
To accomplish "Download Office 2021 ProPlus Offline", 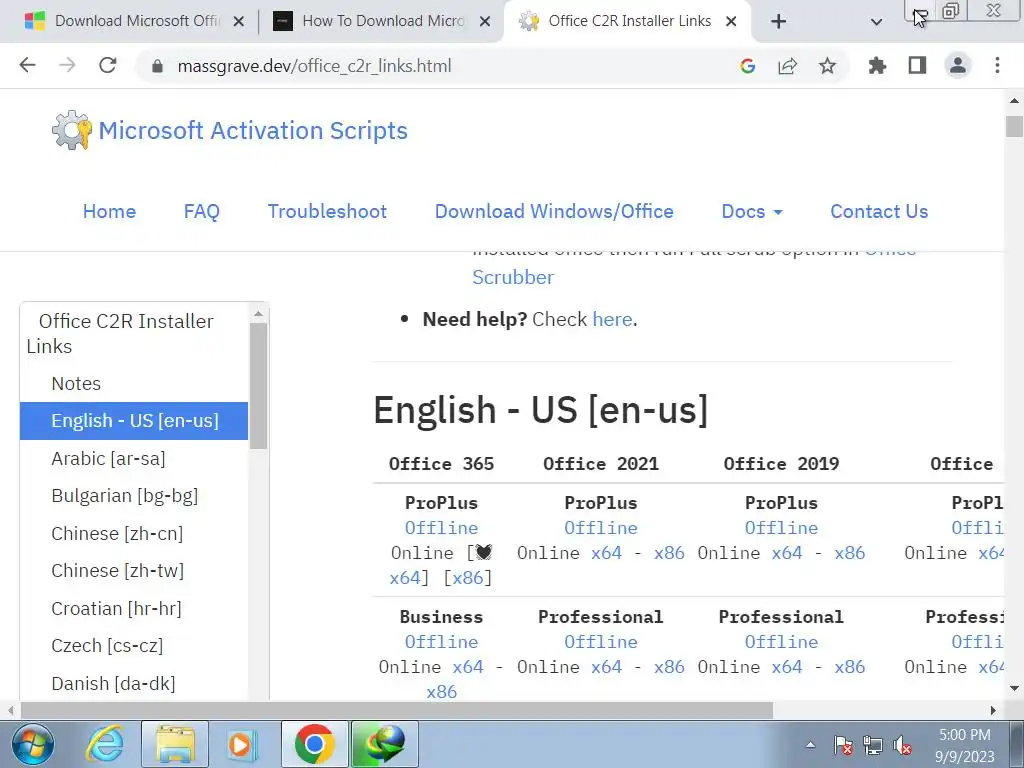I will [x=601, y=528].
